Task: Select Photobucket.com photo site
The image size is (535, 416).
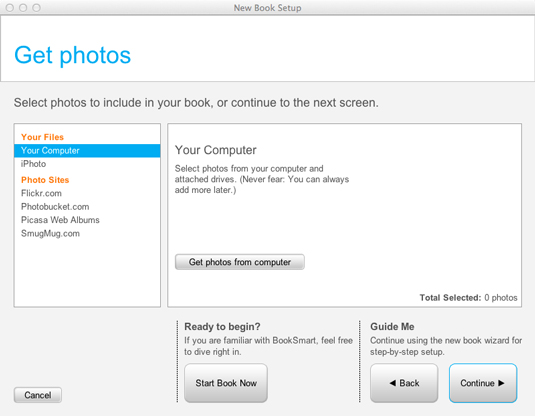Action: (55, 206)
